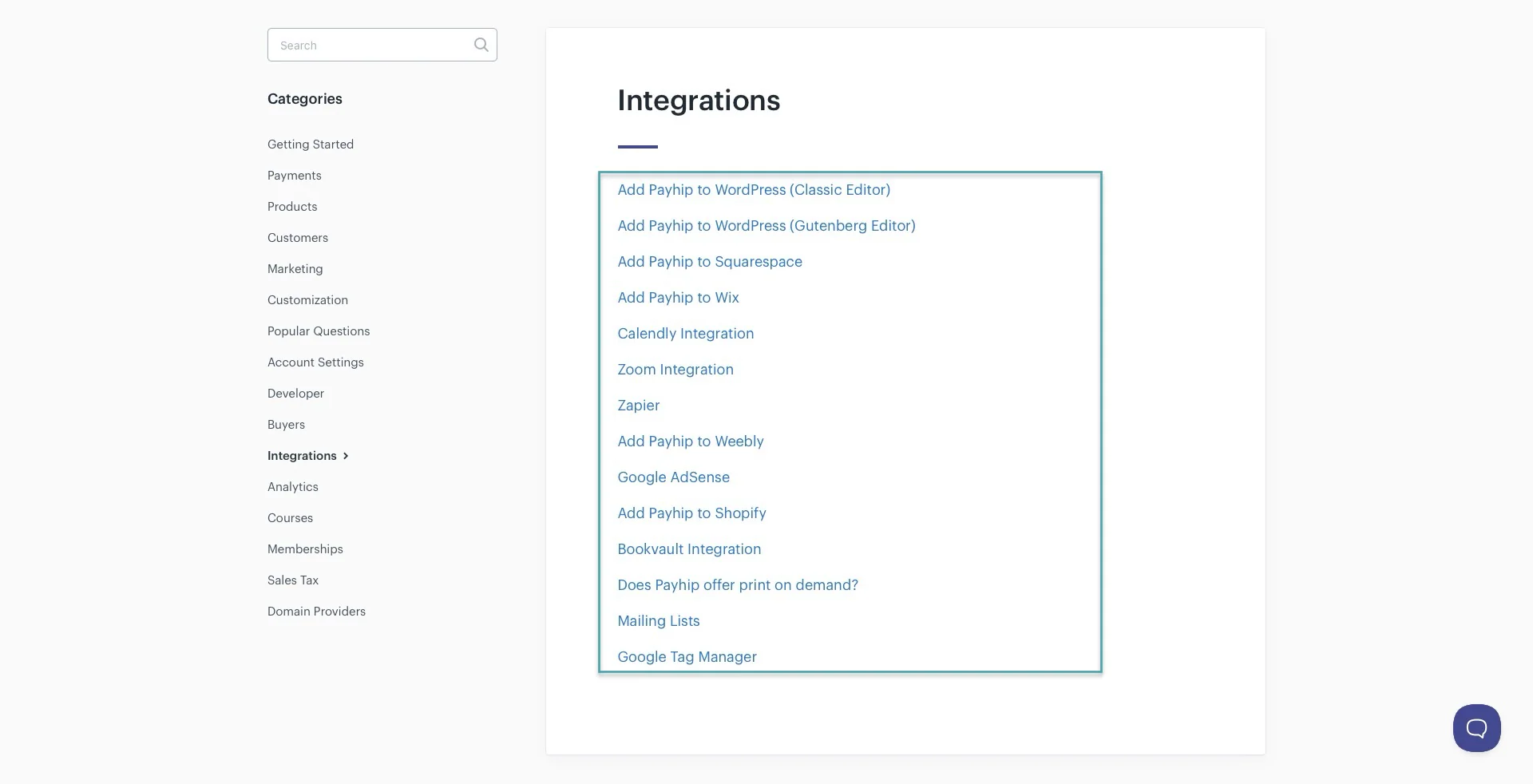This screenshot has width=1533, height=784.
Task: Select Account Settings category
Action: 315,362
